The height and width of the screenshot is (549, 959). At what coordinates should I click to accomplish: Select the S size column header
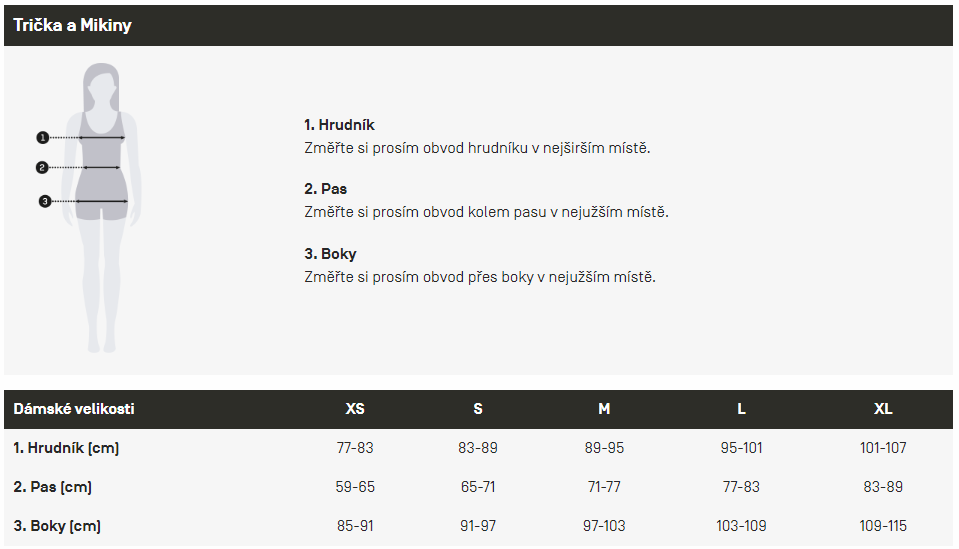coord(478,409)
